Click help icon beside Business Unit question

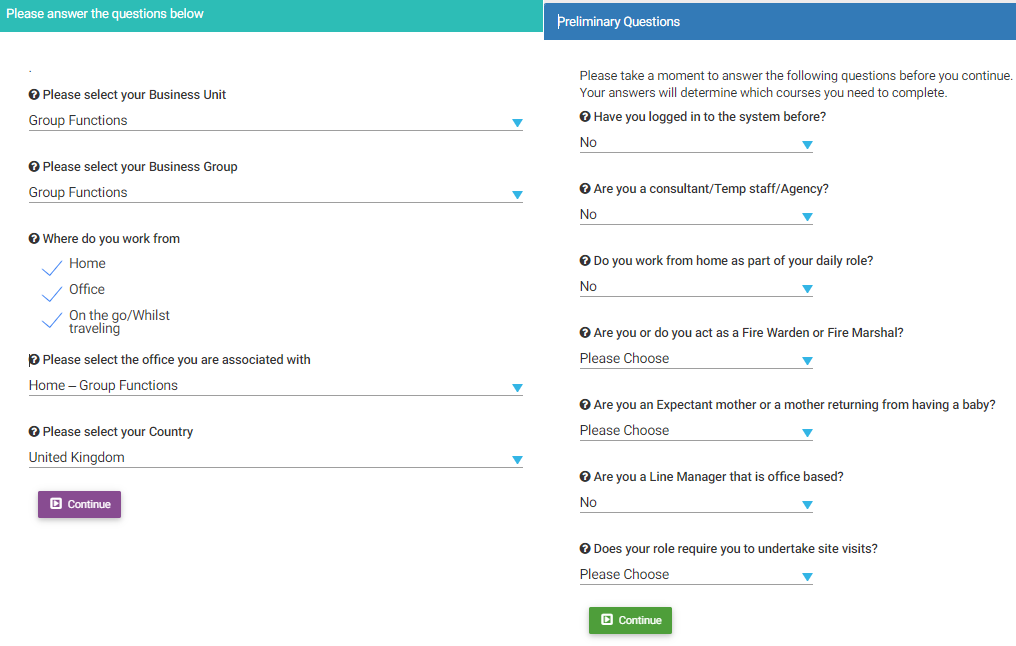34,95
